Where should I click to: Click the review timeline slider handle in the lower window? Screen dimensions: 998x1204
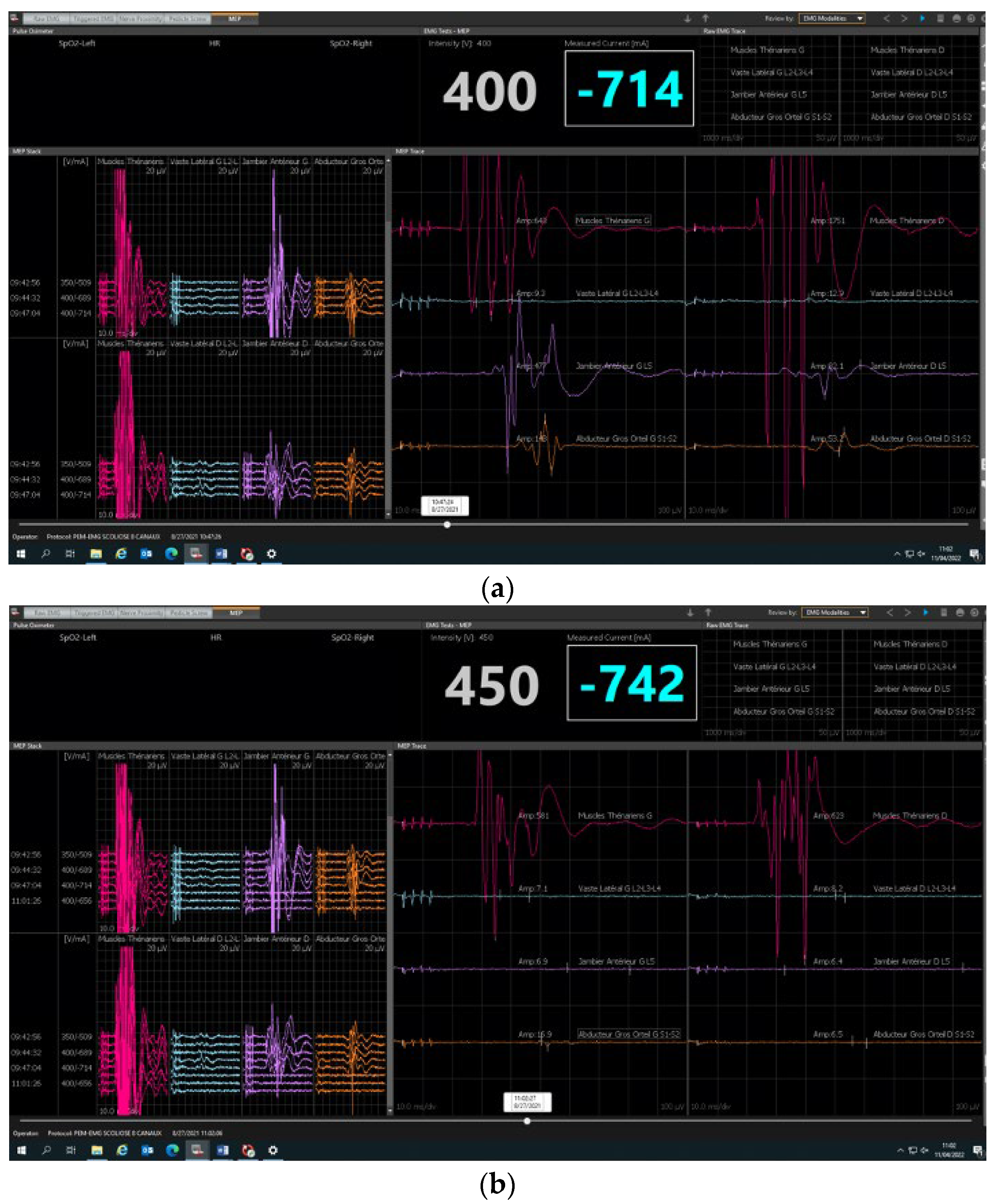pos(527,1120)
